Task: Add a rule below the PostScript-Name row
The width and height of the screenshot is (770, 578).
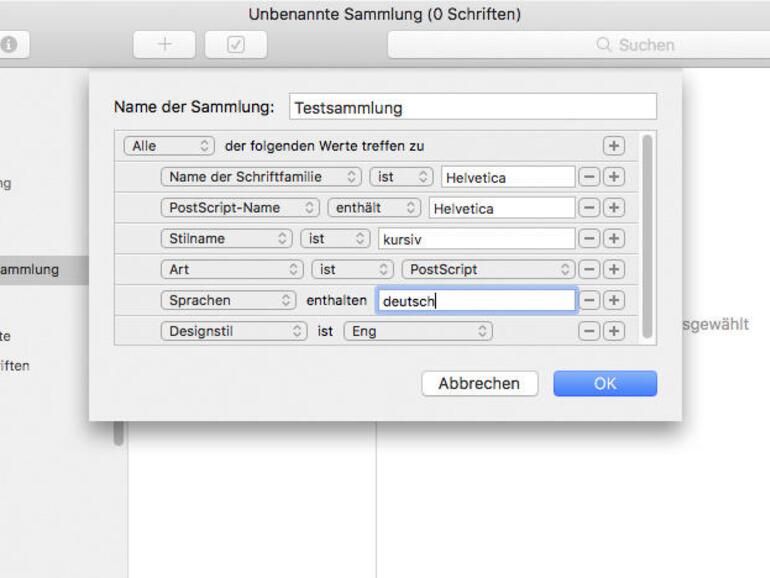Action: pyautogui.click(x=613, y=208)
